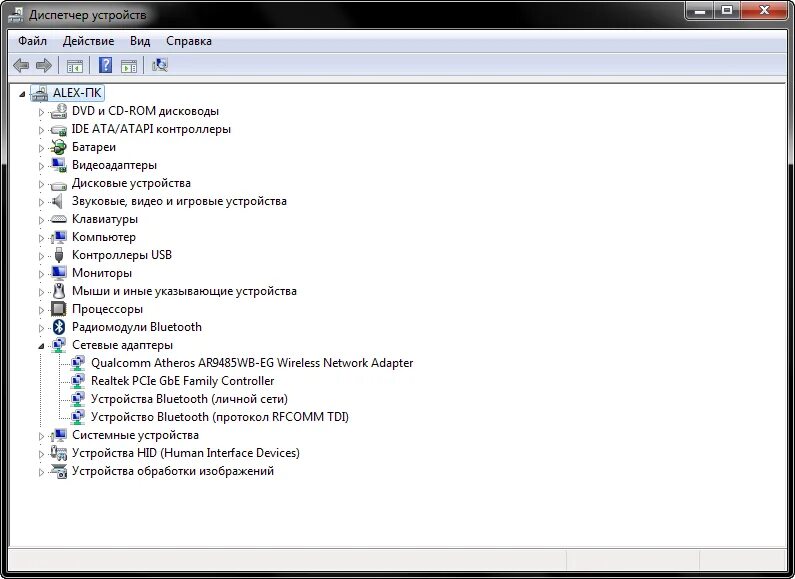This screenshot has width=795, height=579.
Task: Open the Файл menu
Action: click(32, 41)
